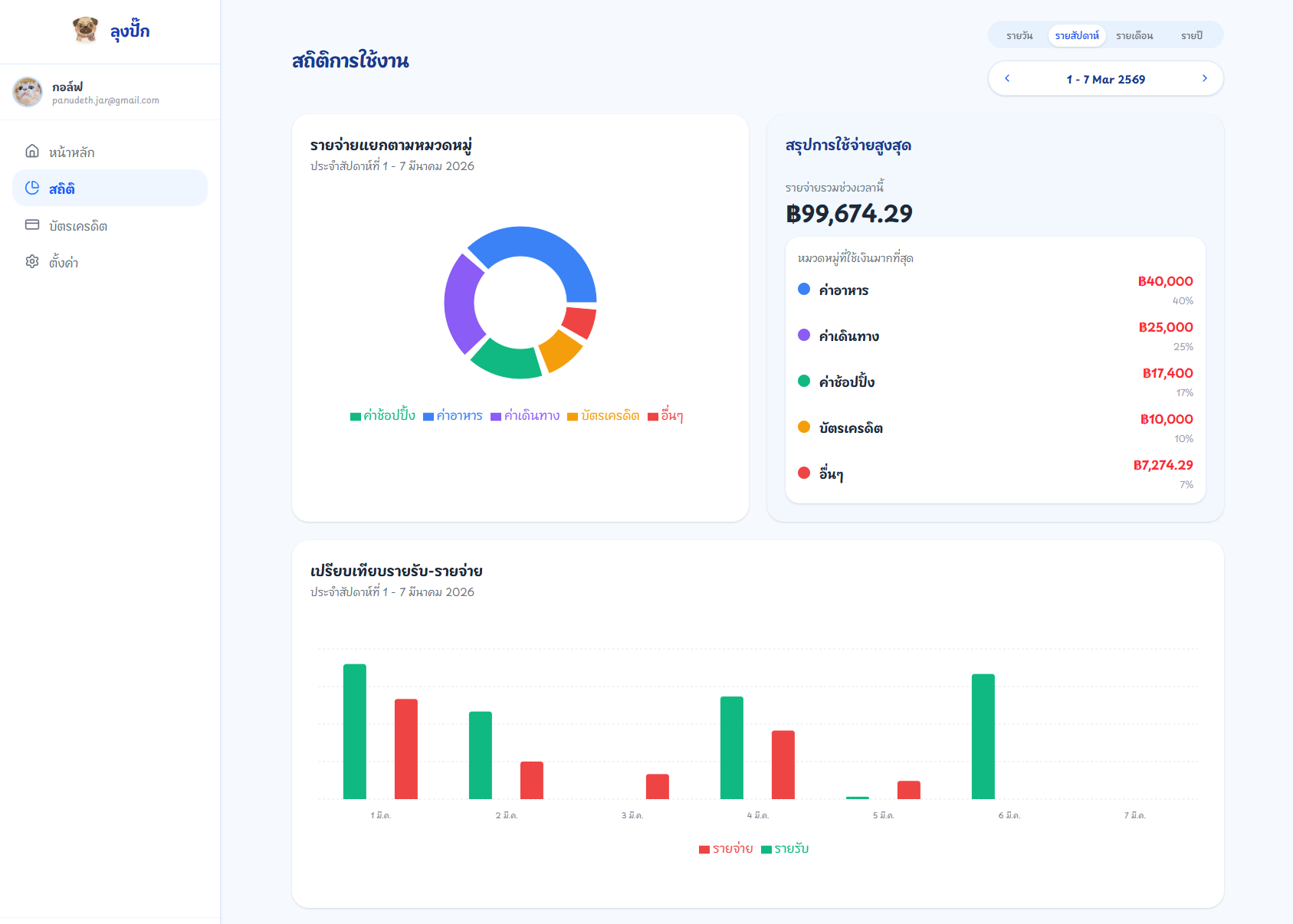Click the settings gear icon

click(x=32, y=262)
